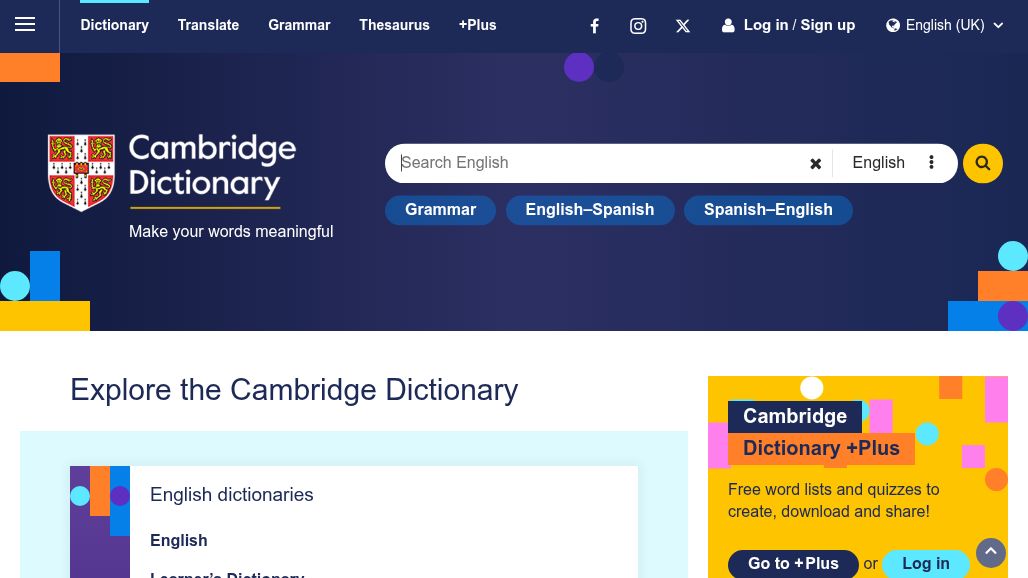Screen dimensions: 1028x578
Task: Click the magnifying glass search button
Action: pyautogui.click(x=982, y=164)
